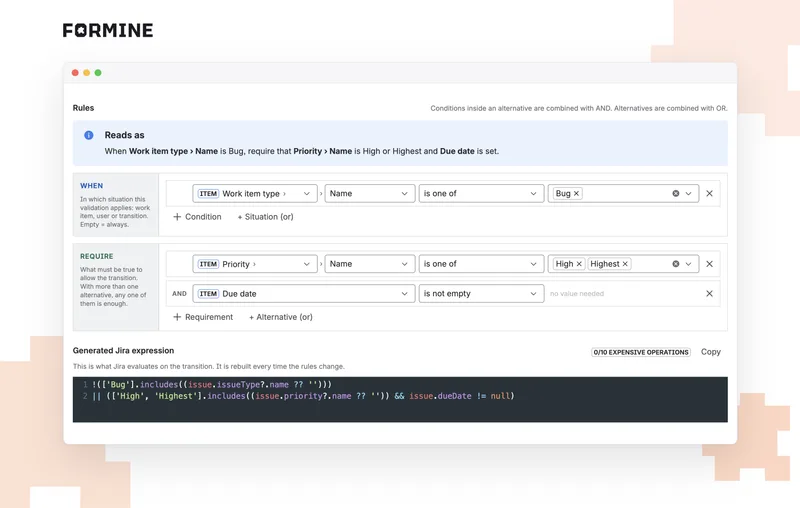Remove the Bug tag from the value field
The height and width of the screenshot is (508, 800).
[576, 193]
